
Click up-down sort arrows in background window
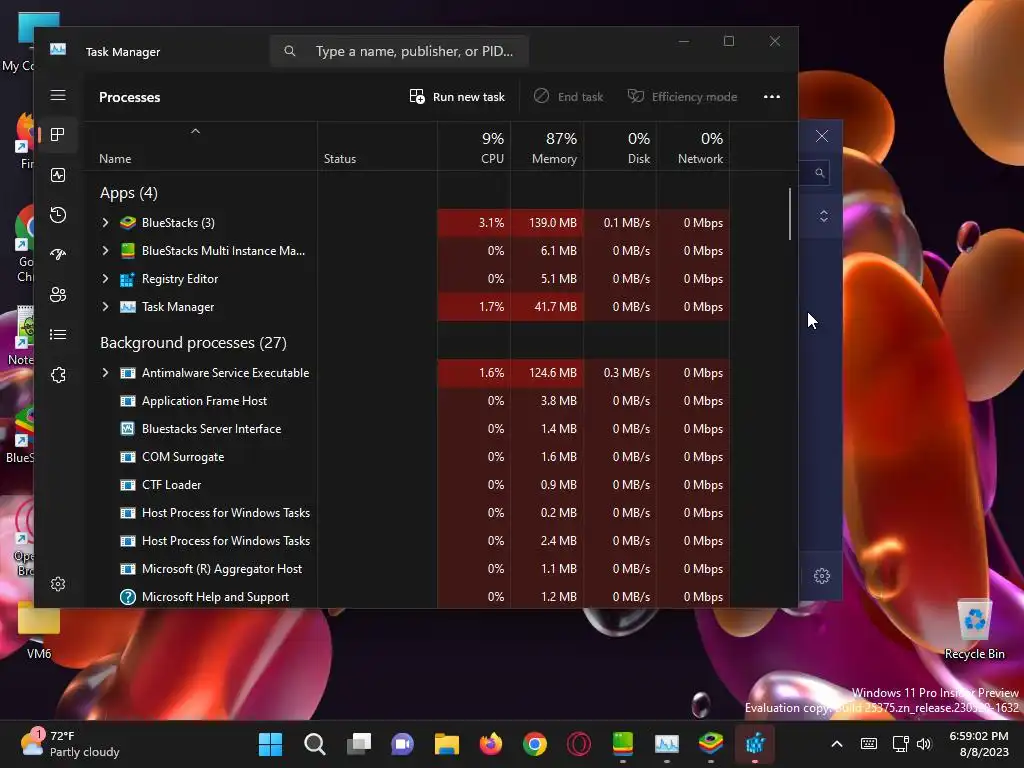(824, 216)
